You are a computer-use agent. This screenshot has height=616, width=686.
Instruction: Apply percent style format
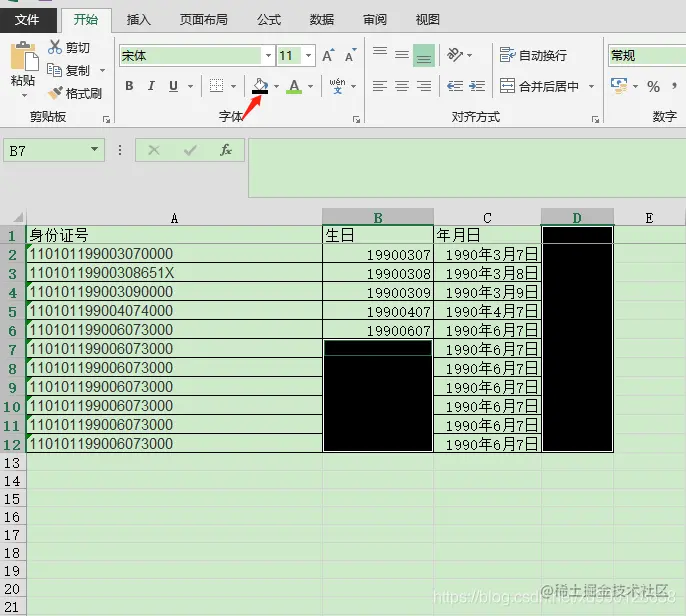[654, 86]
